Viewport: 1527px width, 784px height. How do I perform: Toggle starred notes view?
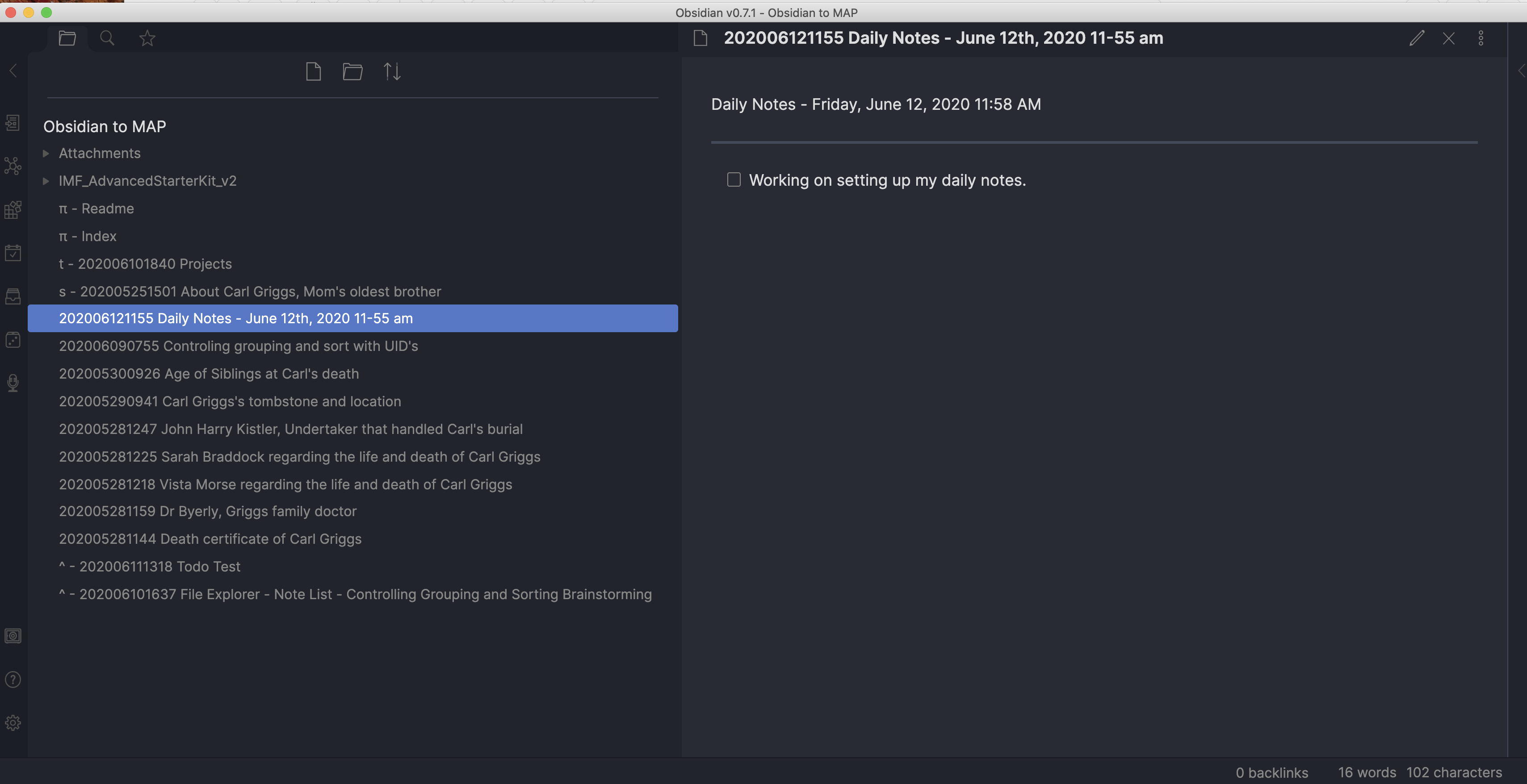coord(147,38)
